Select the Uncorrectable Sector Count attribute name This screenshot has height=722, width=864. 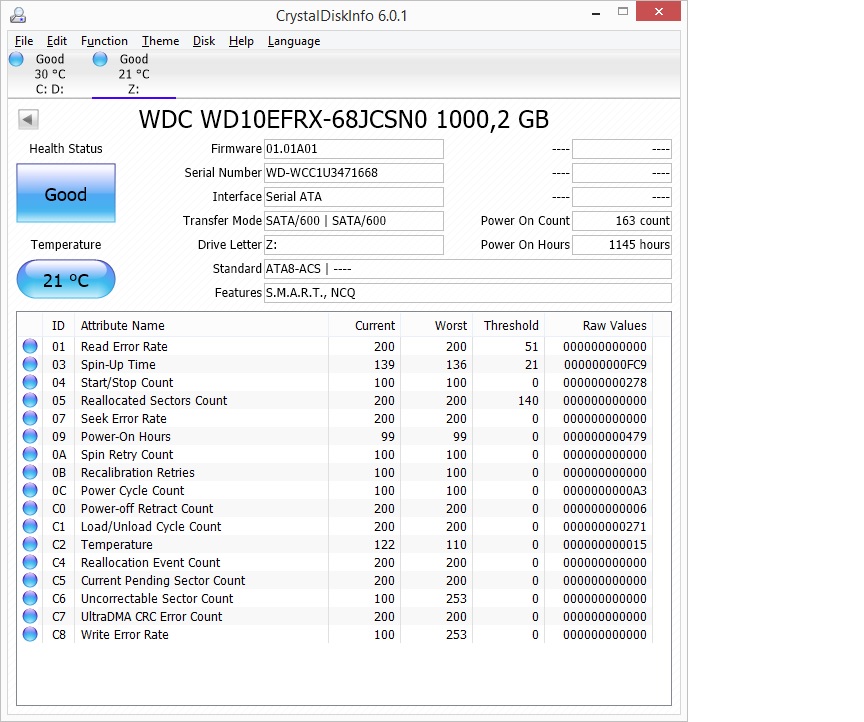[x=157, y=598]
